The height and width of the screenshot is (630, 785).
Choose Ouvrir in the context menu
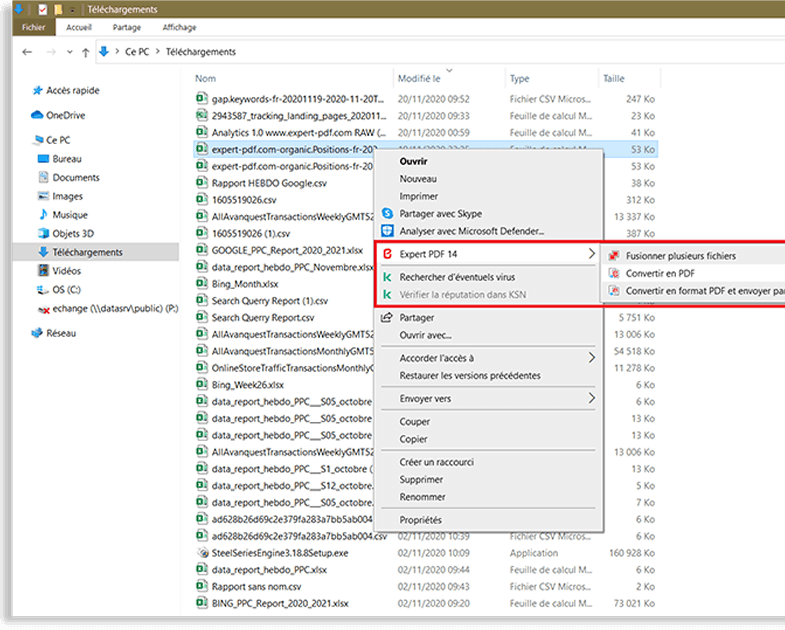point(414,161)
